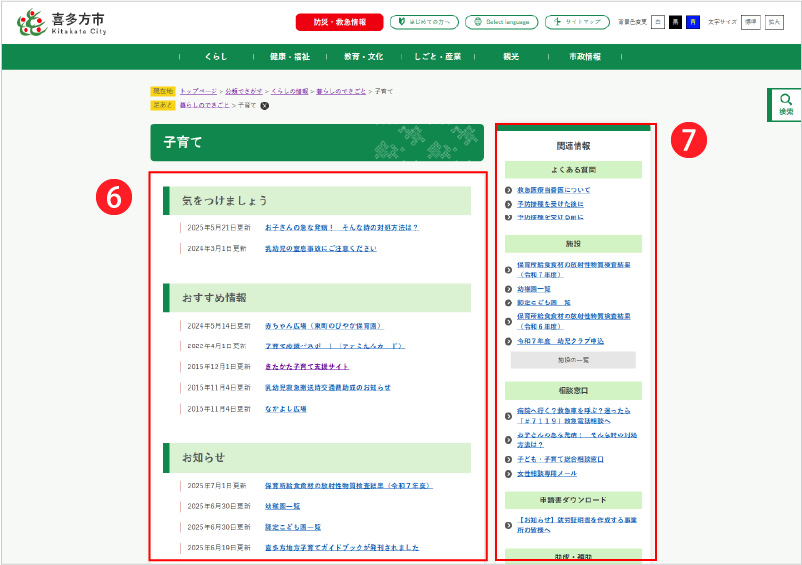Open 幼稚園一覧 link under お知らせ
The image size is (802, 565).
click(282, 506)
